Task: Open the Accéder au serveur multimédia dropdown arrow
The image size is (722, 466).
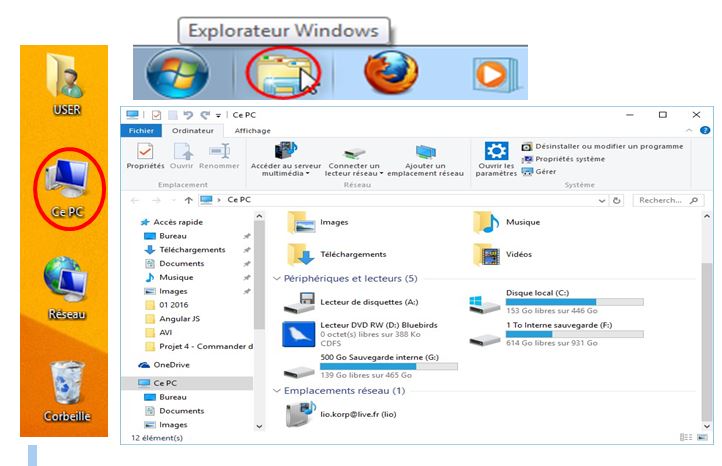Action: pos(308,174)
